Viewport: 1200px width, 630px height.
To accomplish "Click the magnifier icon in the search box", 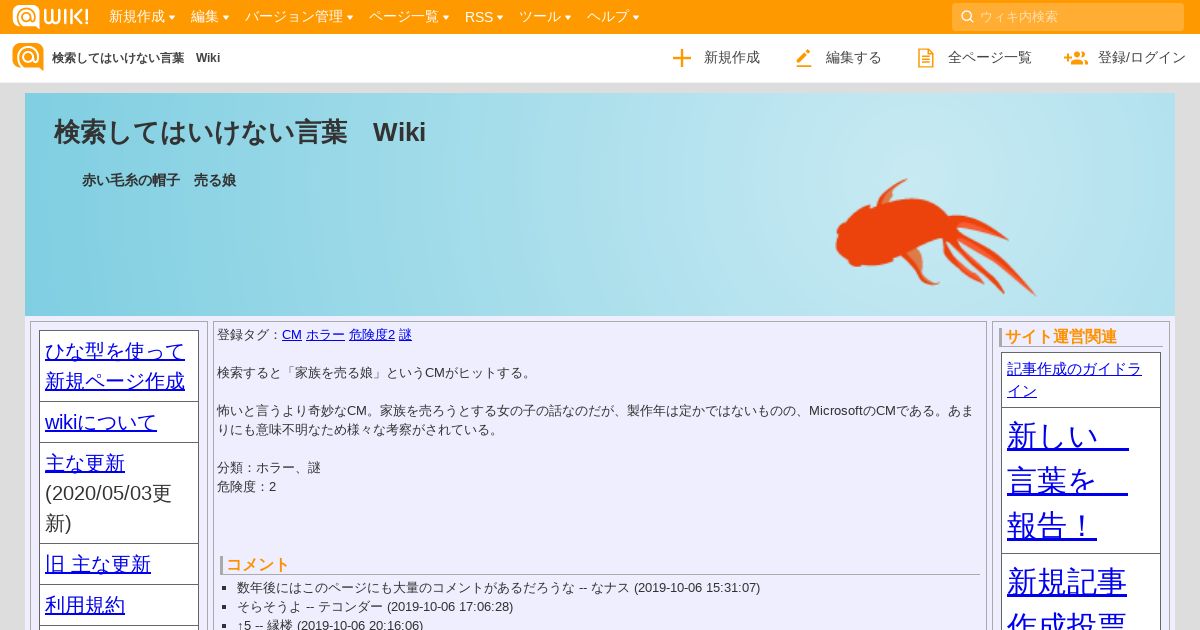I will click(967, 16).
